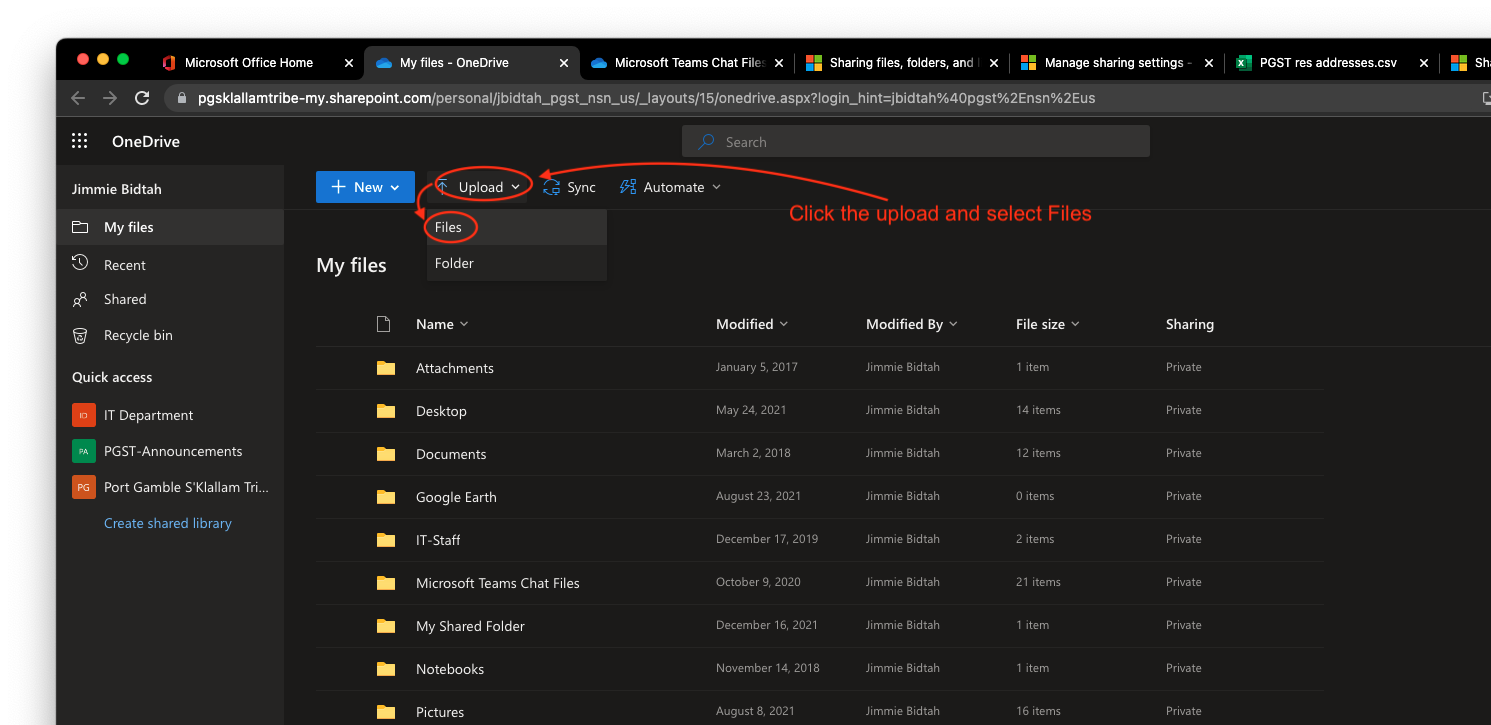1491x725 pixels.
Task: Click the My Shared Folder folder icon
Action: point(386,626)
